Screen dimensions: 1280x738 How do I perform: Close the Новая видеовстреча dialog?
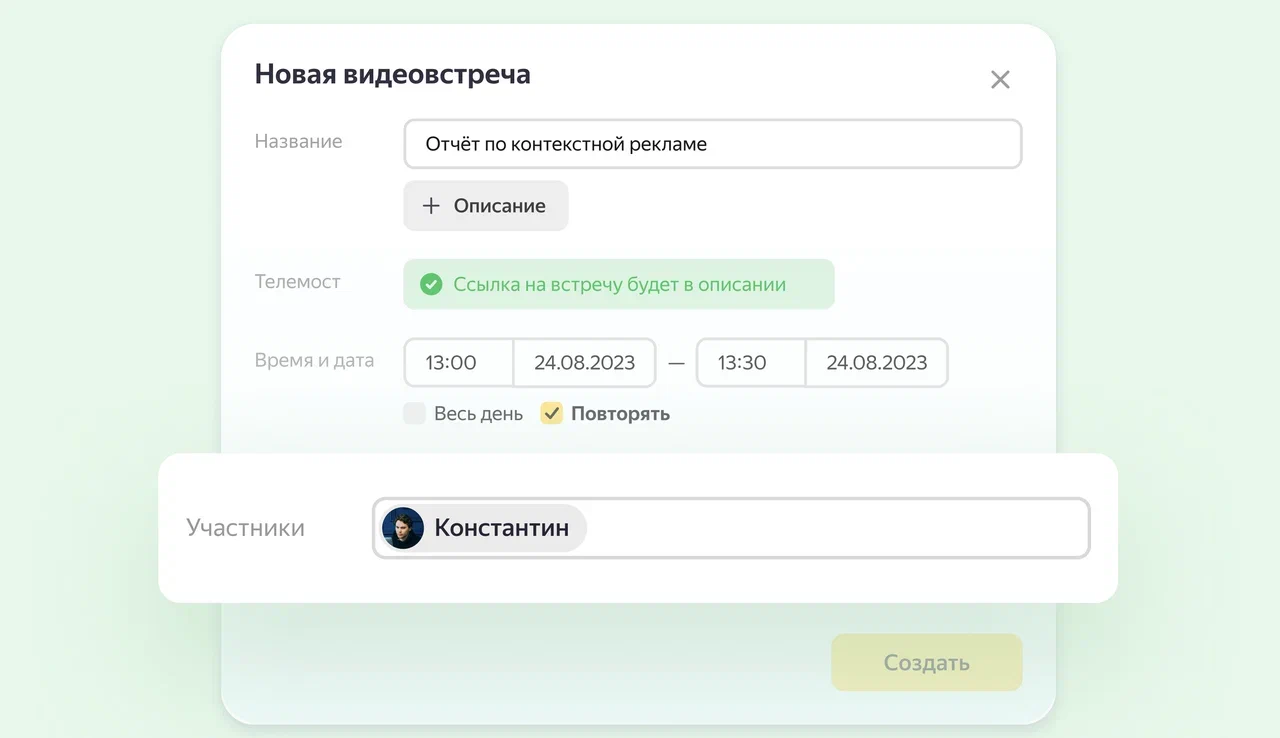[x=1000, y=80]
